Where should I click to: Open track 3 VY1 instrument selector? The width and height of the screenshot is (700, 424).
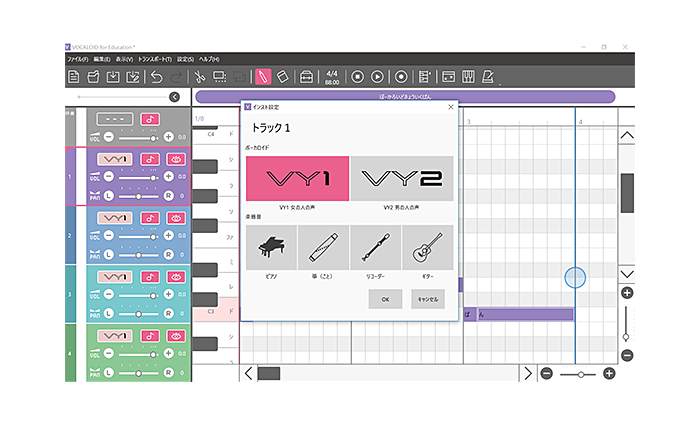coord(115,277)
